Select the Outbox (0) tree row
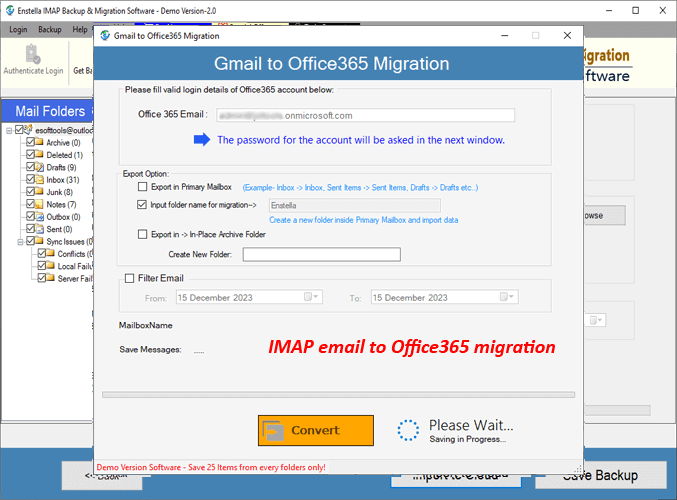 pos(63,217)
